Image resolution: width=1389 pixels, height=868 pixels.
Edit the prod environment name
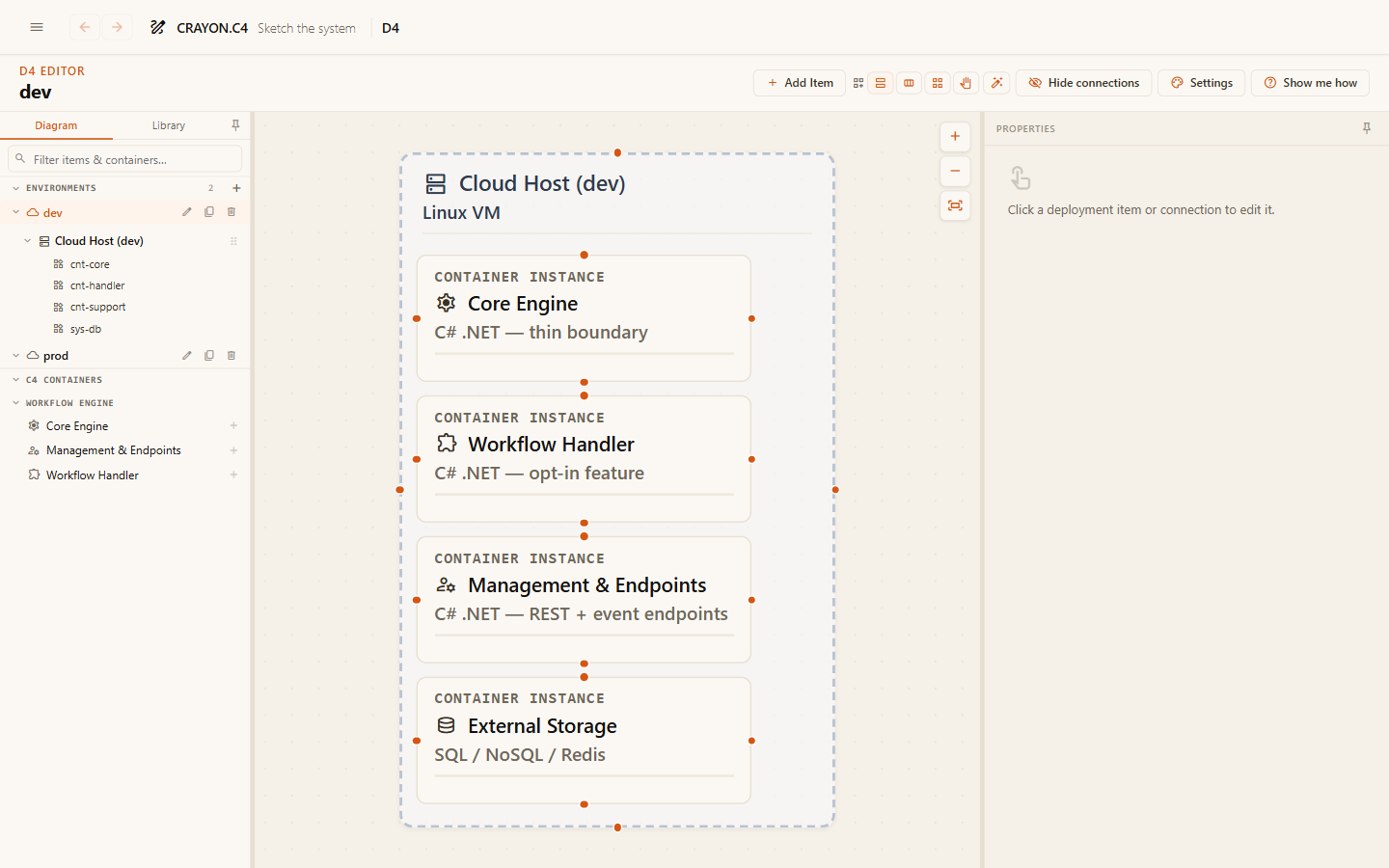[x=187, y=356]
